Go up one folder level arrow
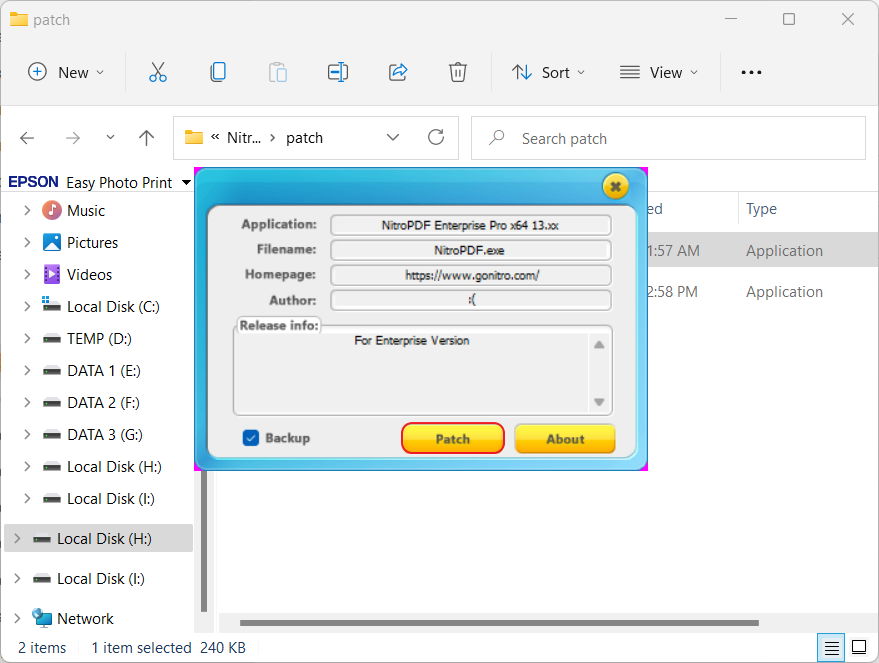 [146, 138]
